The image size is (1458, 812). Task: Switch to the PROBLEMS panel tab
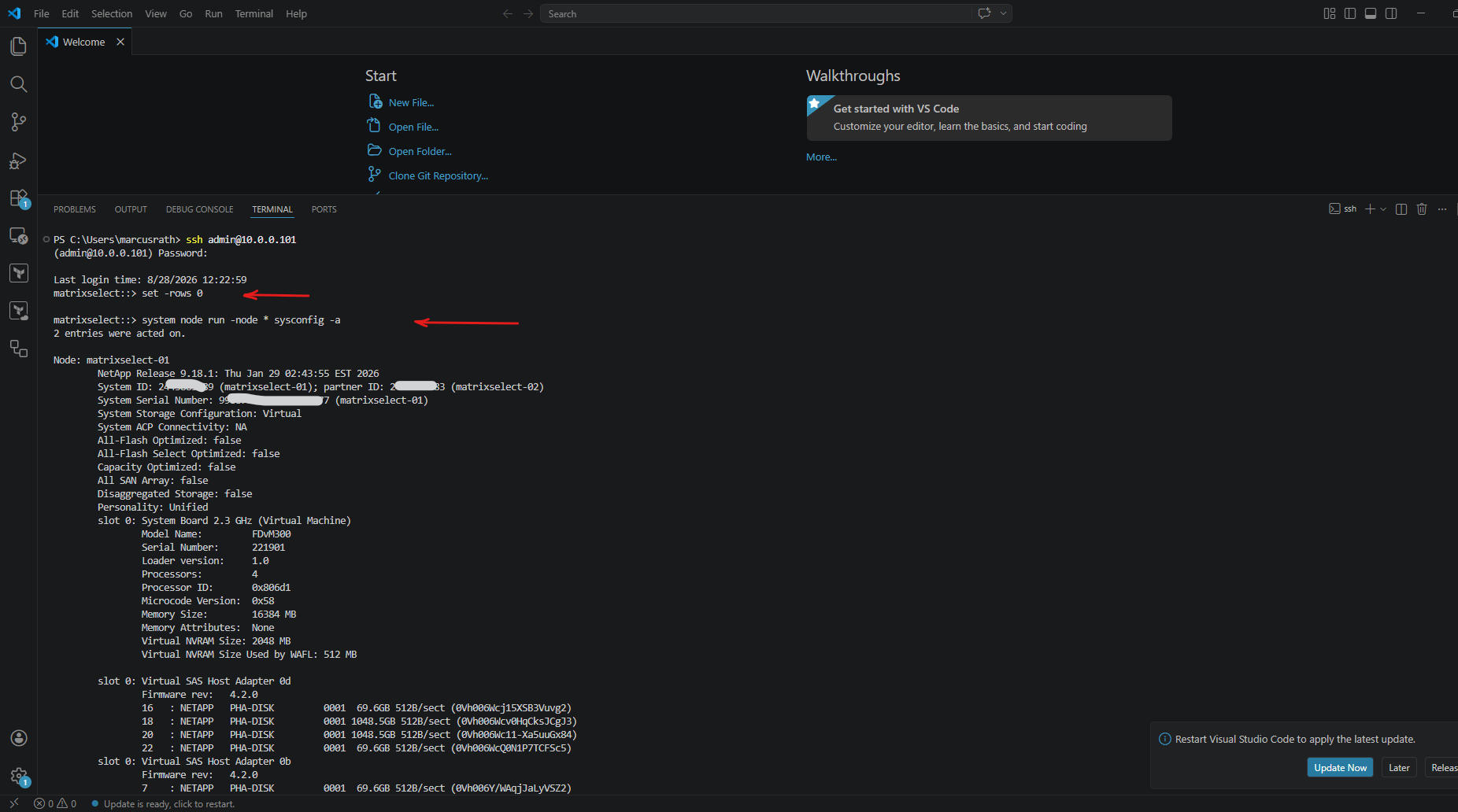75,209
